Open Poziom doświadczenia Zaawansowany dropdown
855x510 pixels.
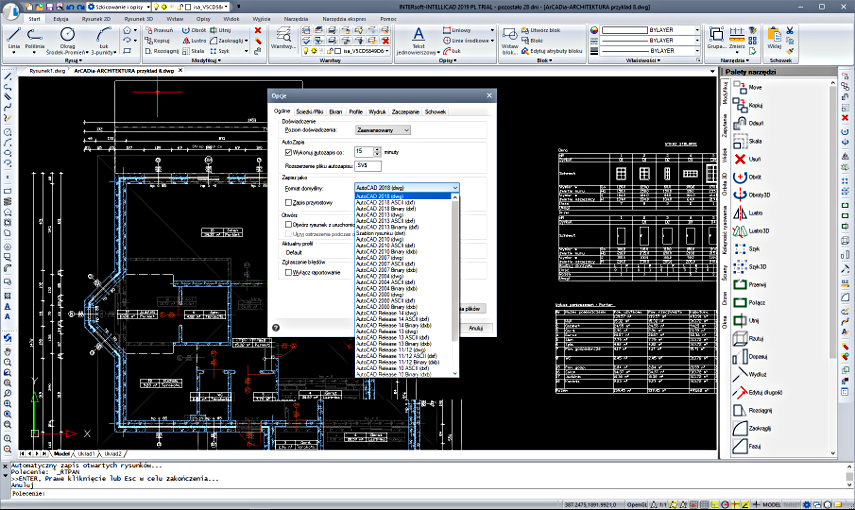pyautogui.click(x=382, y=130)
